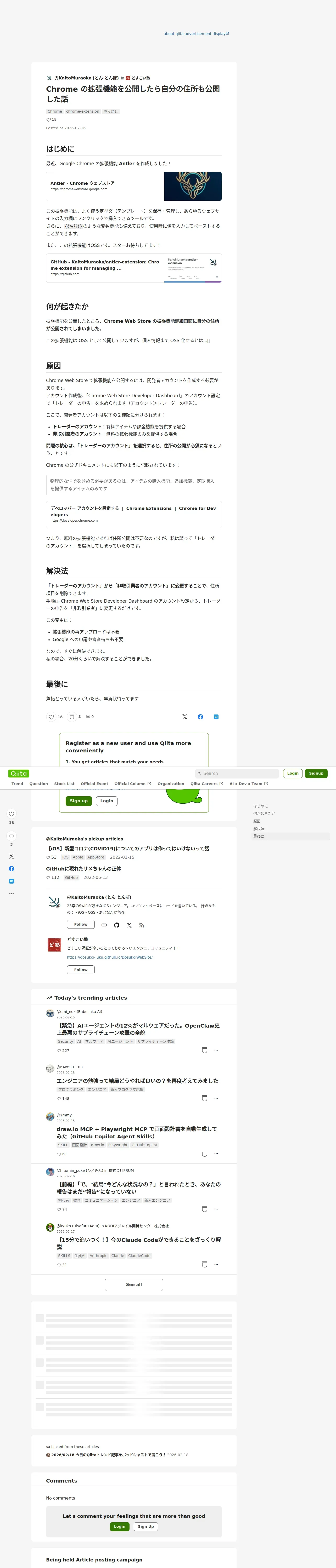Open the Official Event tab
Screen dimensions: 336x1568
tap(94, 783)
